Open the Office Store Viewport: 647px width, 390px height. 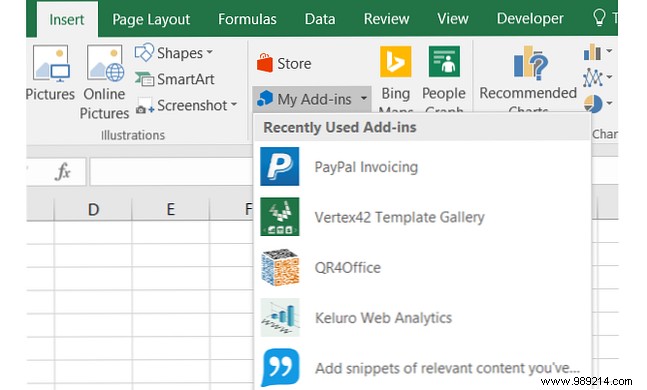coord(284,64)
